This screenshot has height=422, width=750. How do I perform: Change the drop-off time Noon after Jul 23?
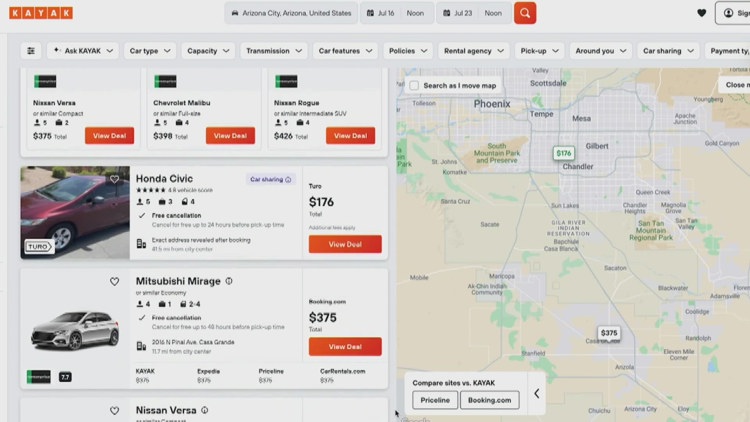tap(493, 13)
